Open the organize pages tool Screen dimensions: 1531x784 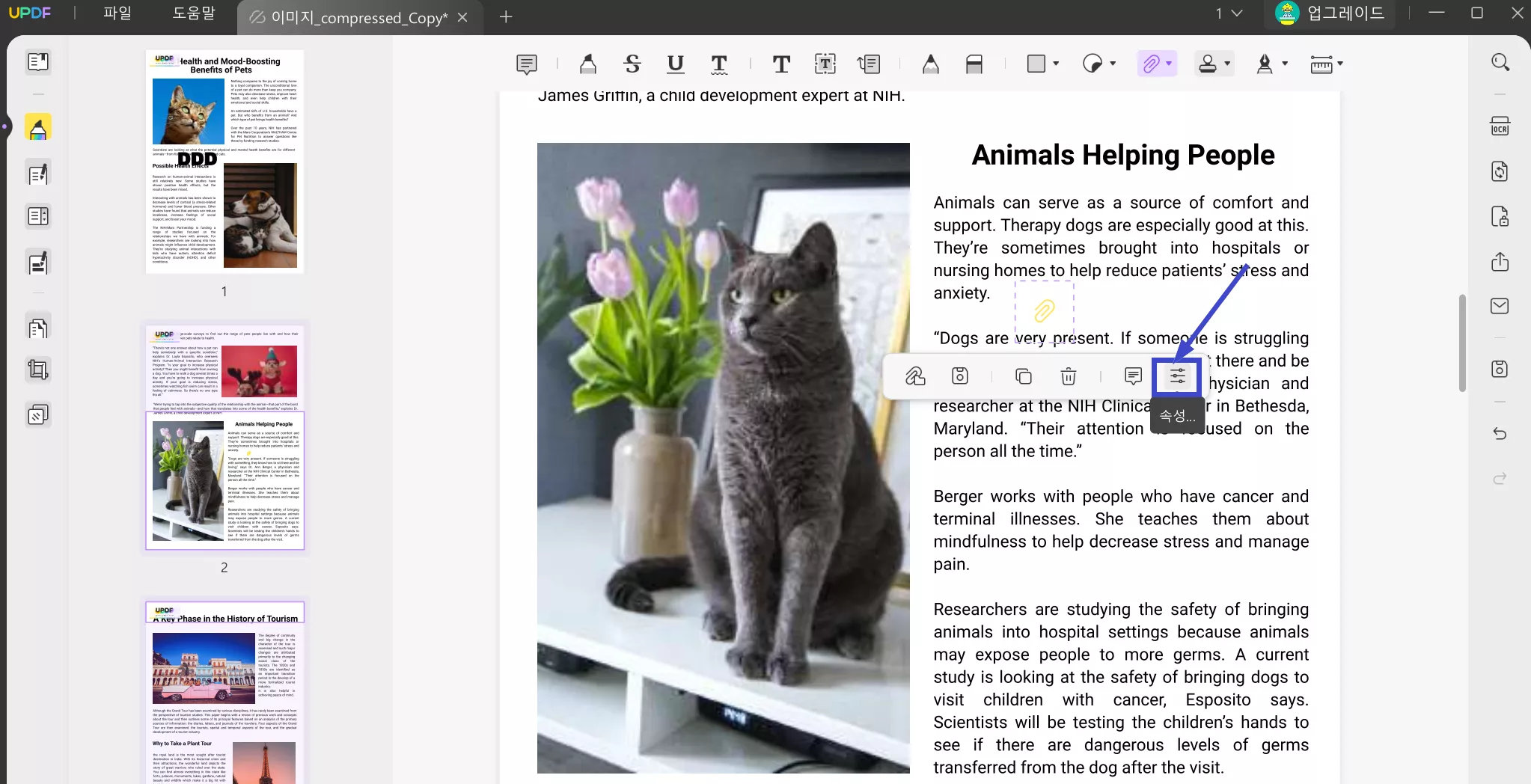(x=38, y=328)
